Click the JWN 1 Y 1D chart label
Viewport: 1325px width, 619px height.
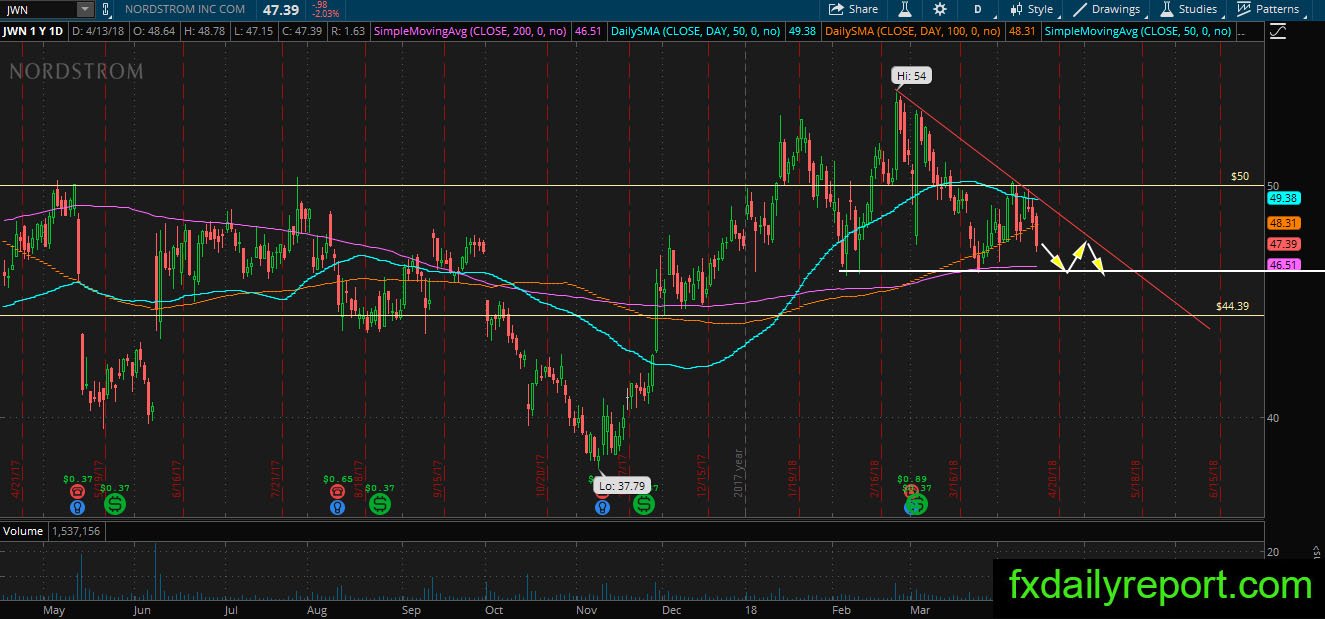[x=34, y=32]
